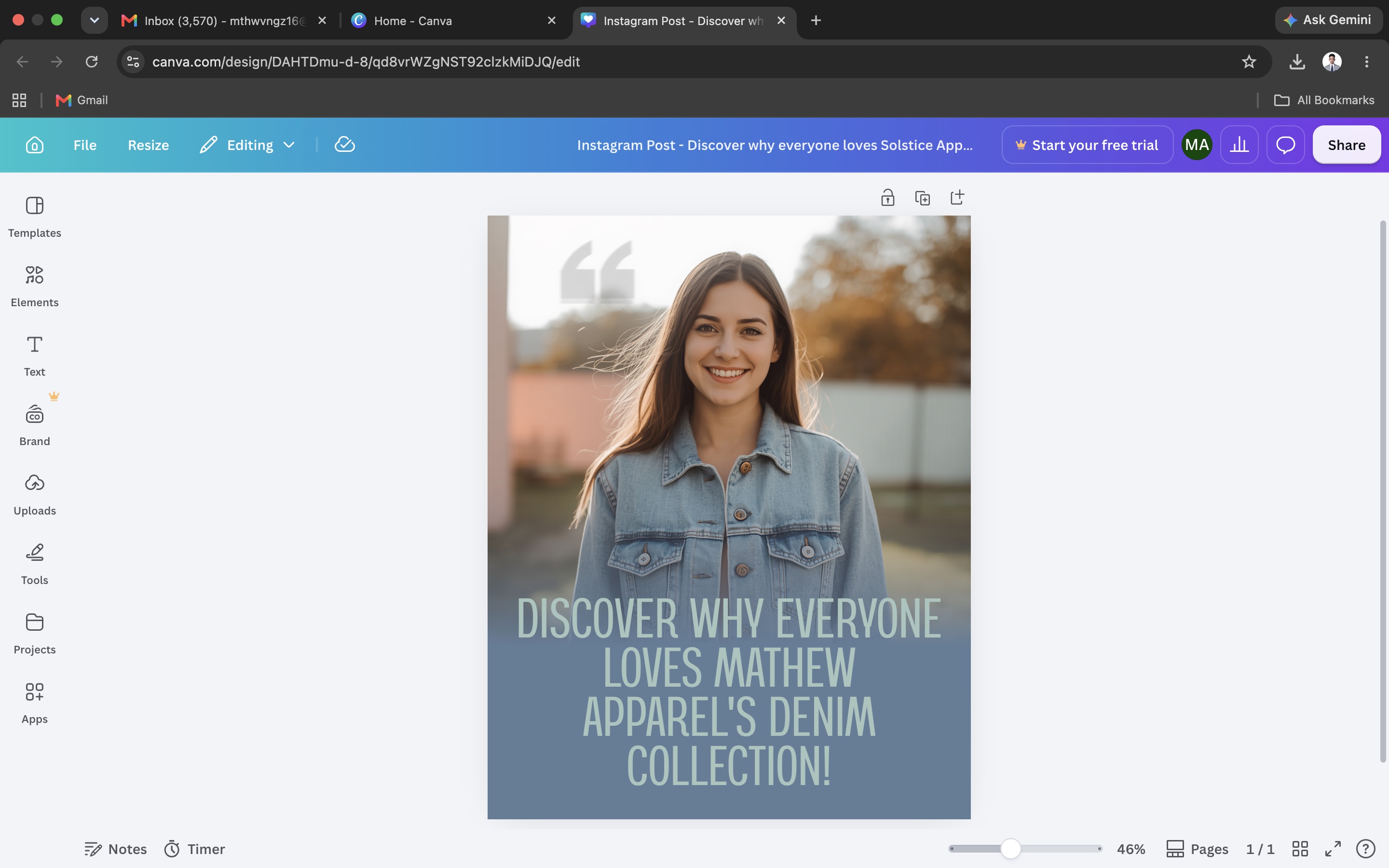Open the Projects panel
Image resolution: width=1389 pixels, height=868 pixels.
pos(34,634)
